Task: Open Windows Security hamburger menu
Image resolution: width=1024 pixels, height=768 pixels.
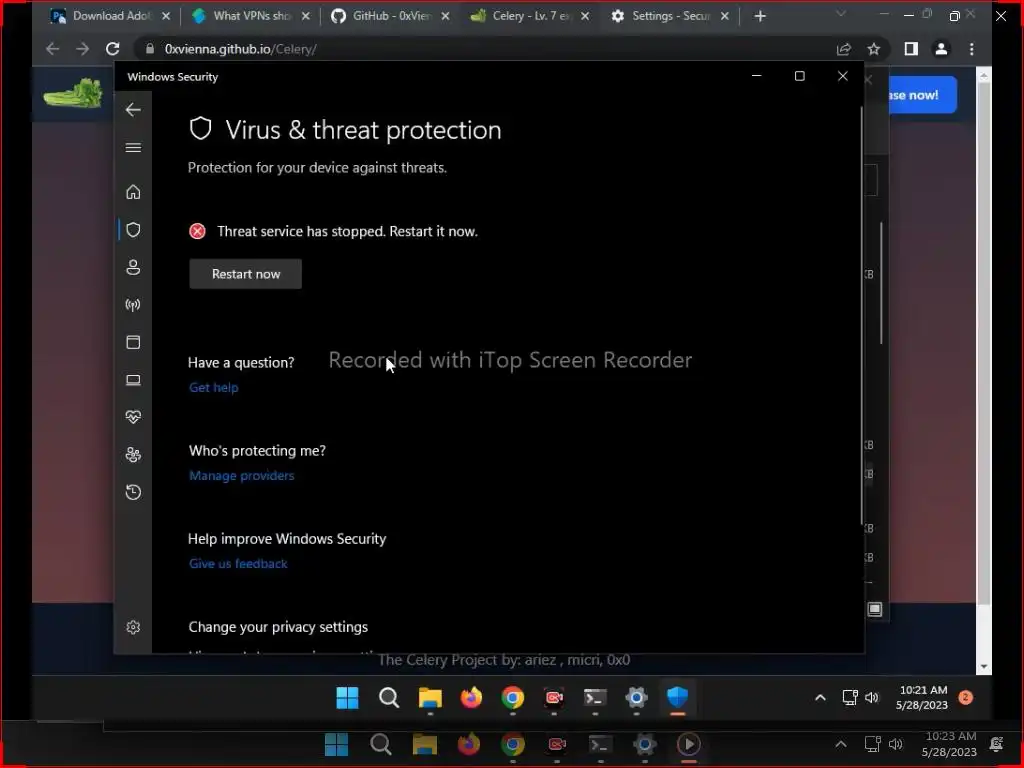Action: [x=133, y=148]
